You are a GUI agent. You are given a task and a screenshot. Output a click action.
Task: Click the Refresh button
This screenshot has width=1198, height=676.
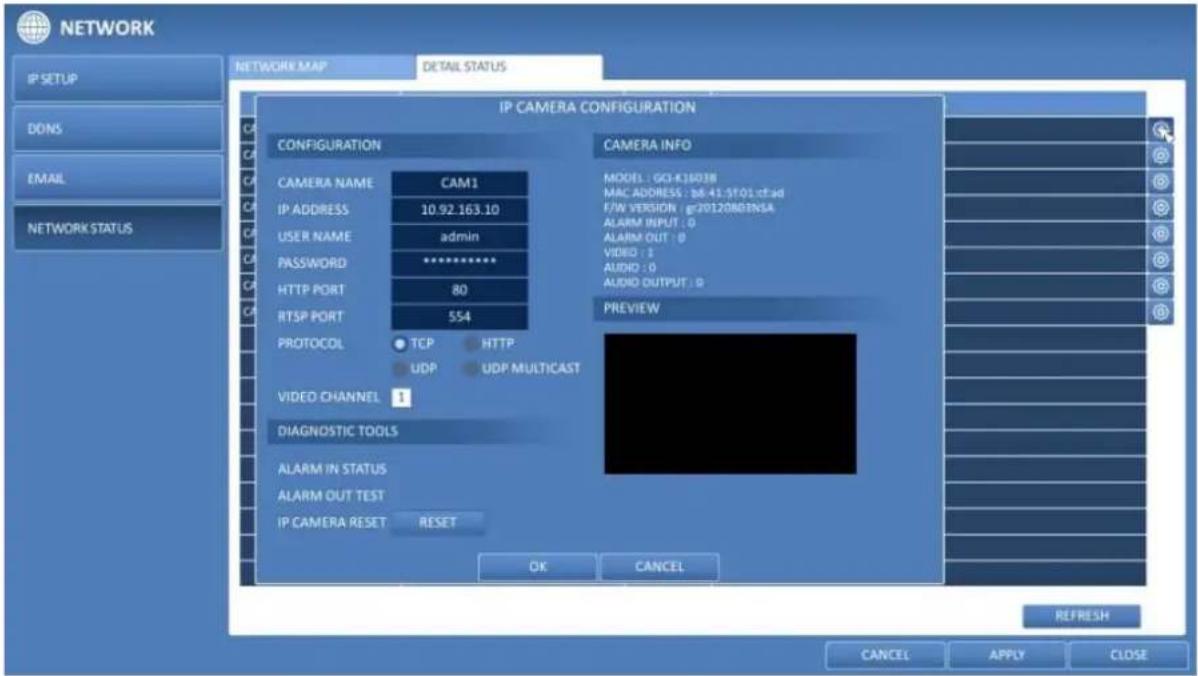coord(1081,616)
